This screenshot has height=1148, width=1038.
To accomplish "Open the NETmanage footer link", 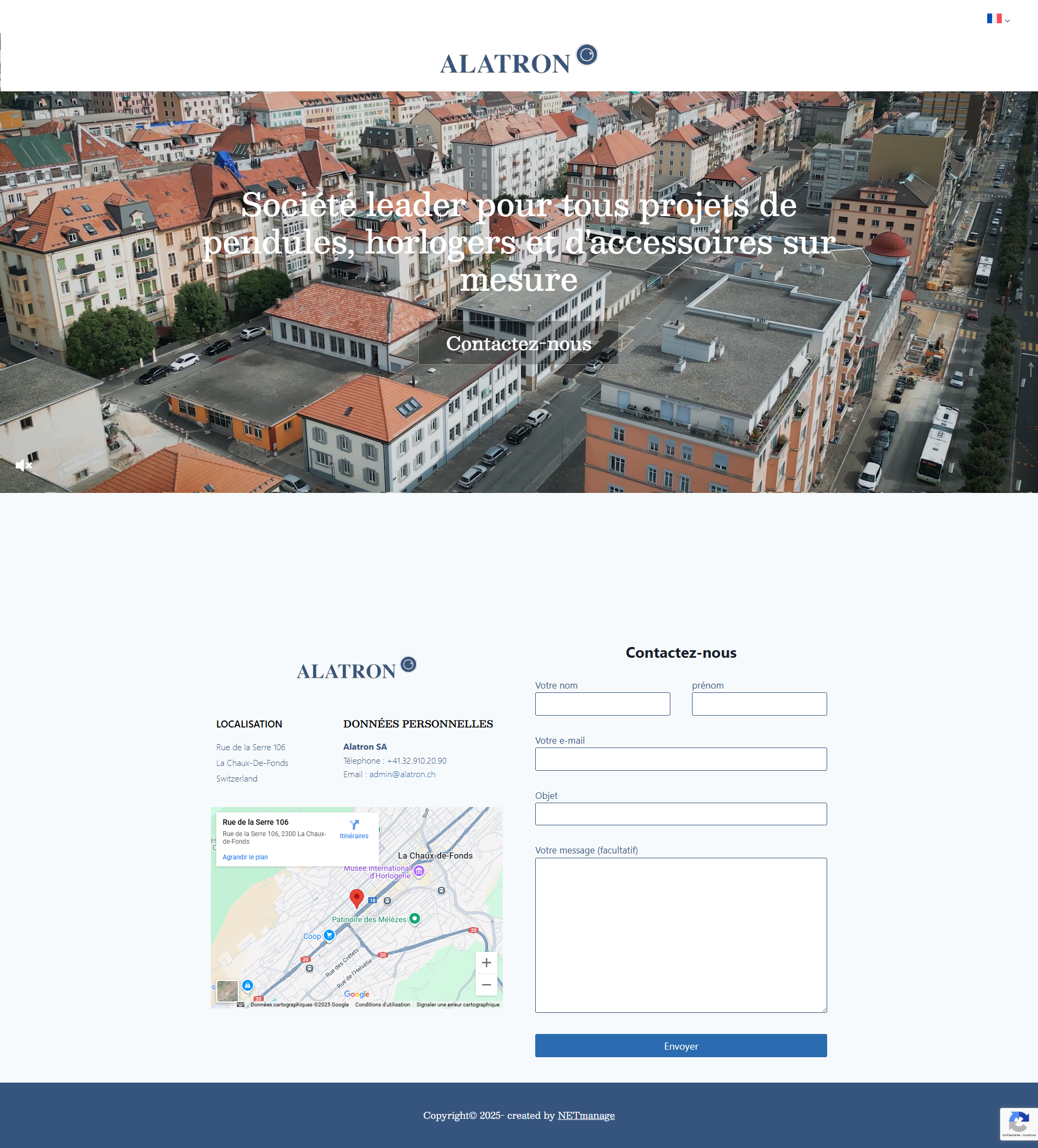I will coord(586,1115).
